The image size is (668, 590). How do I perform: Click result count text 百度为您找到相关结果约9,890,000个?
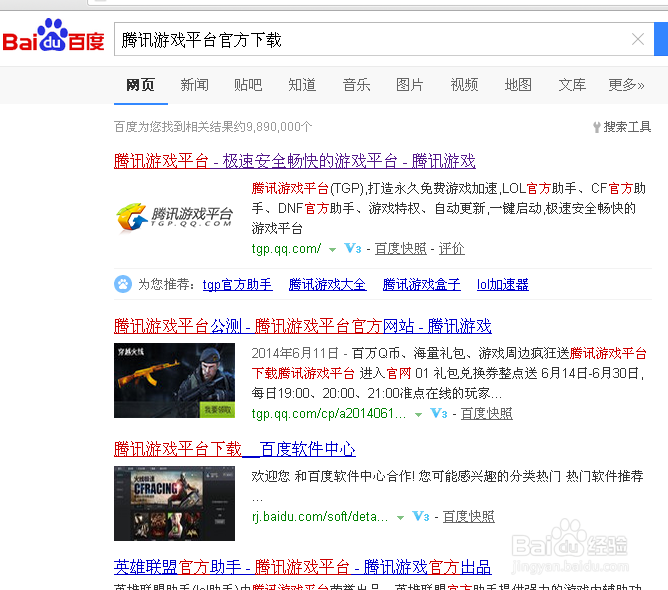pos(213,127)
